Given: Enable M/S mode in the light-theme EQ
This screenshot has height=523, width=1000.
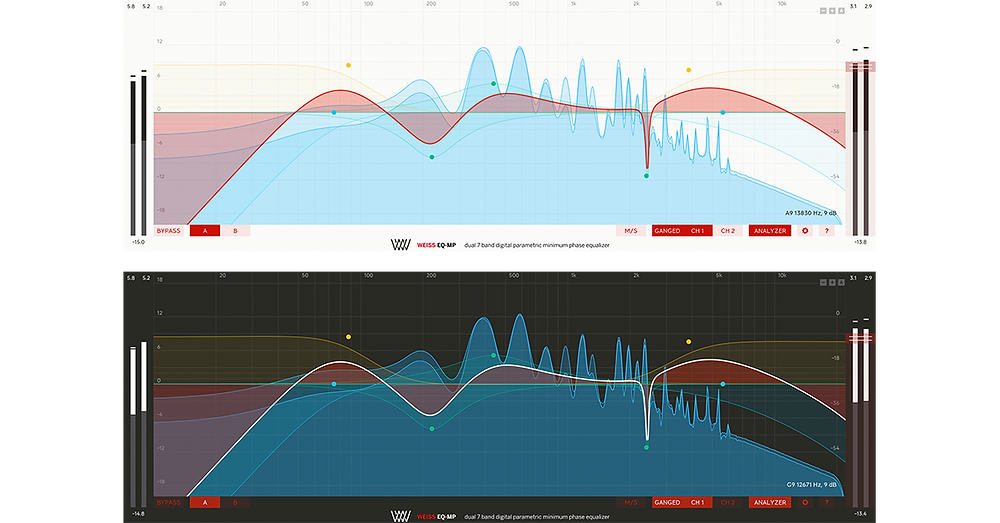Looking at the screenshot, I should pyautogui.click(x=631, y=231).
